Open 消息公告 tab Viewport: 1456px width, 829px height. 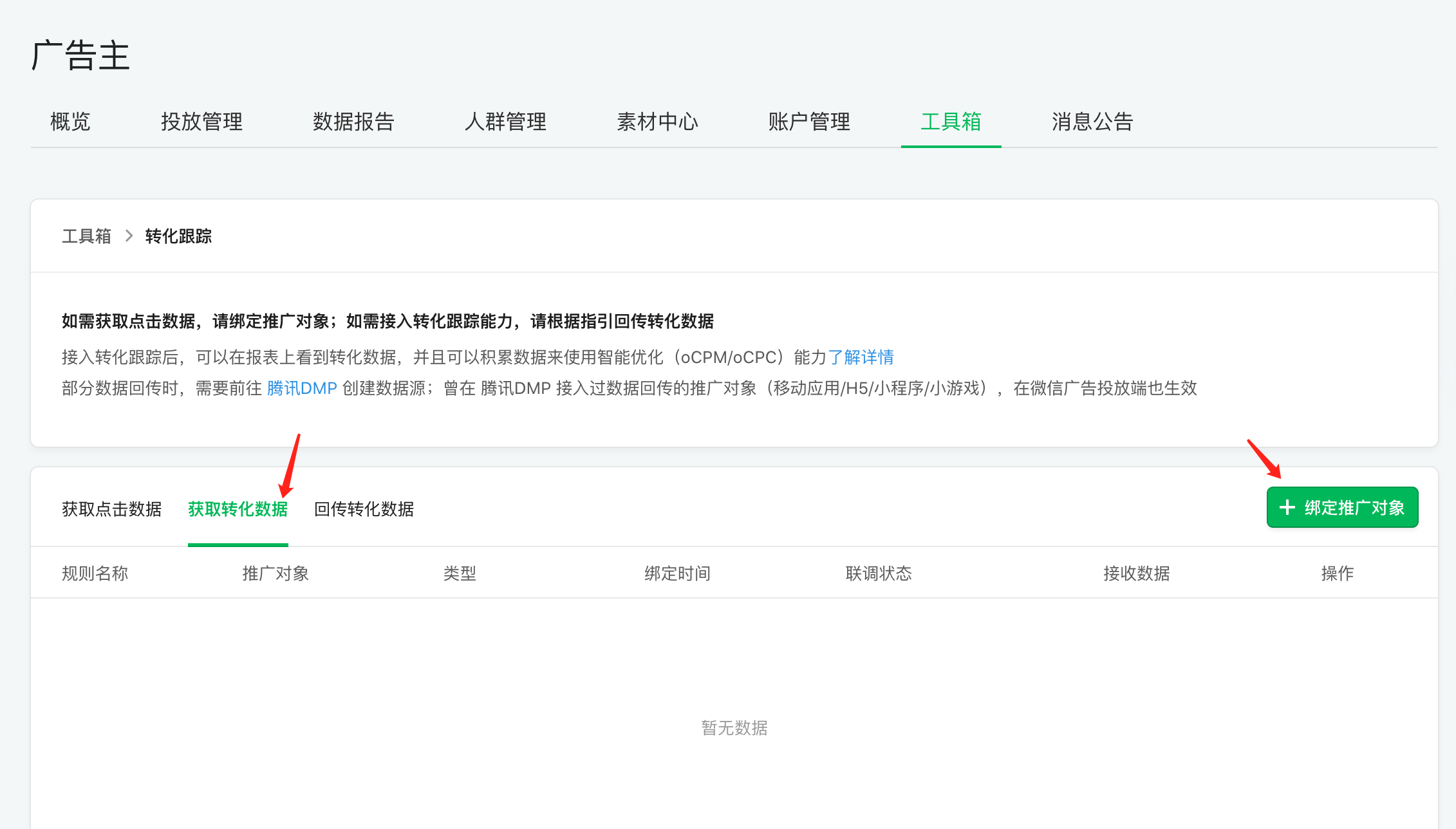[x=1092, y=122]
